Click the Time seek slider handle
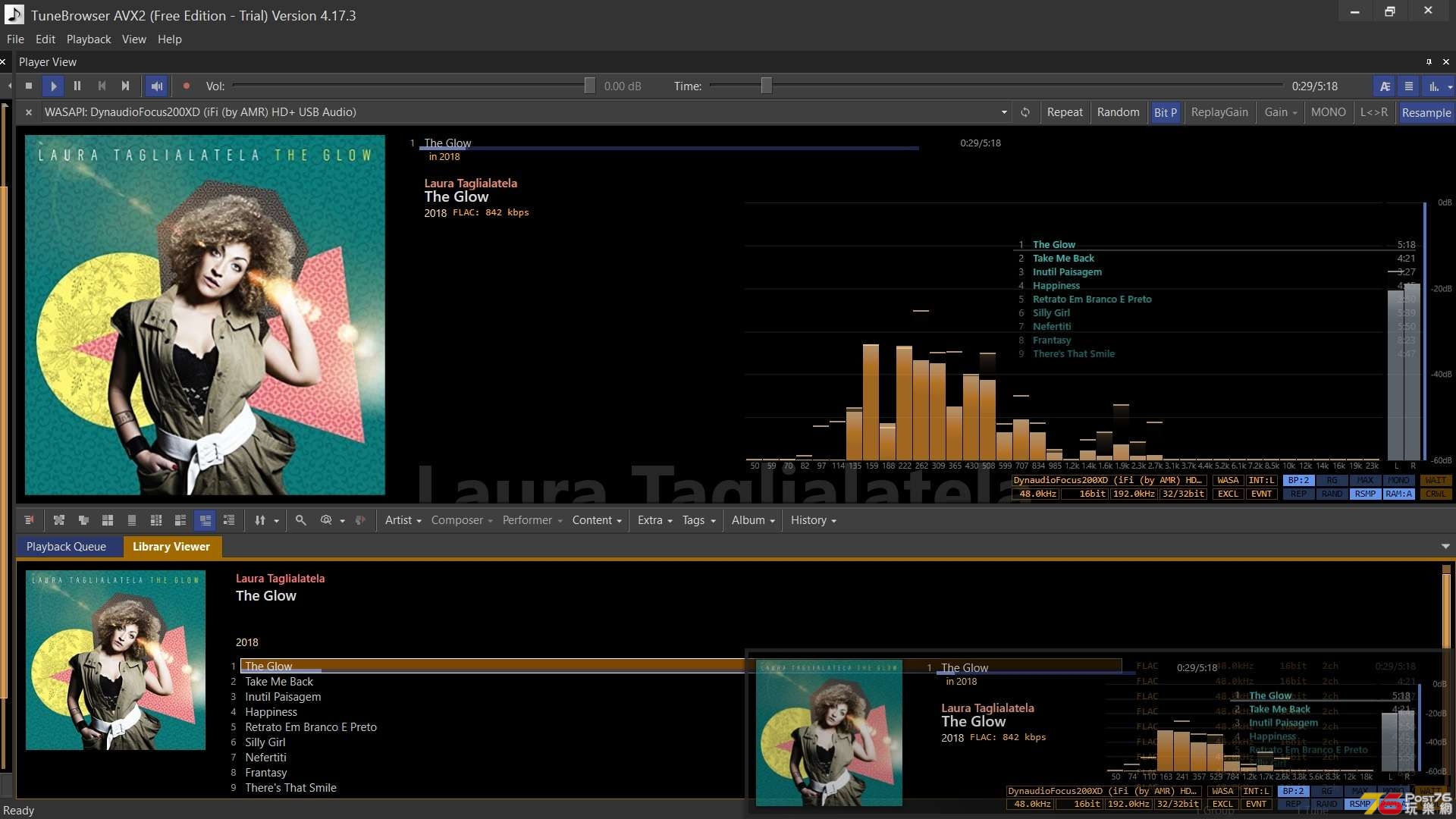The width and height of the screenshot is (1456, 819). pos(766,86)
